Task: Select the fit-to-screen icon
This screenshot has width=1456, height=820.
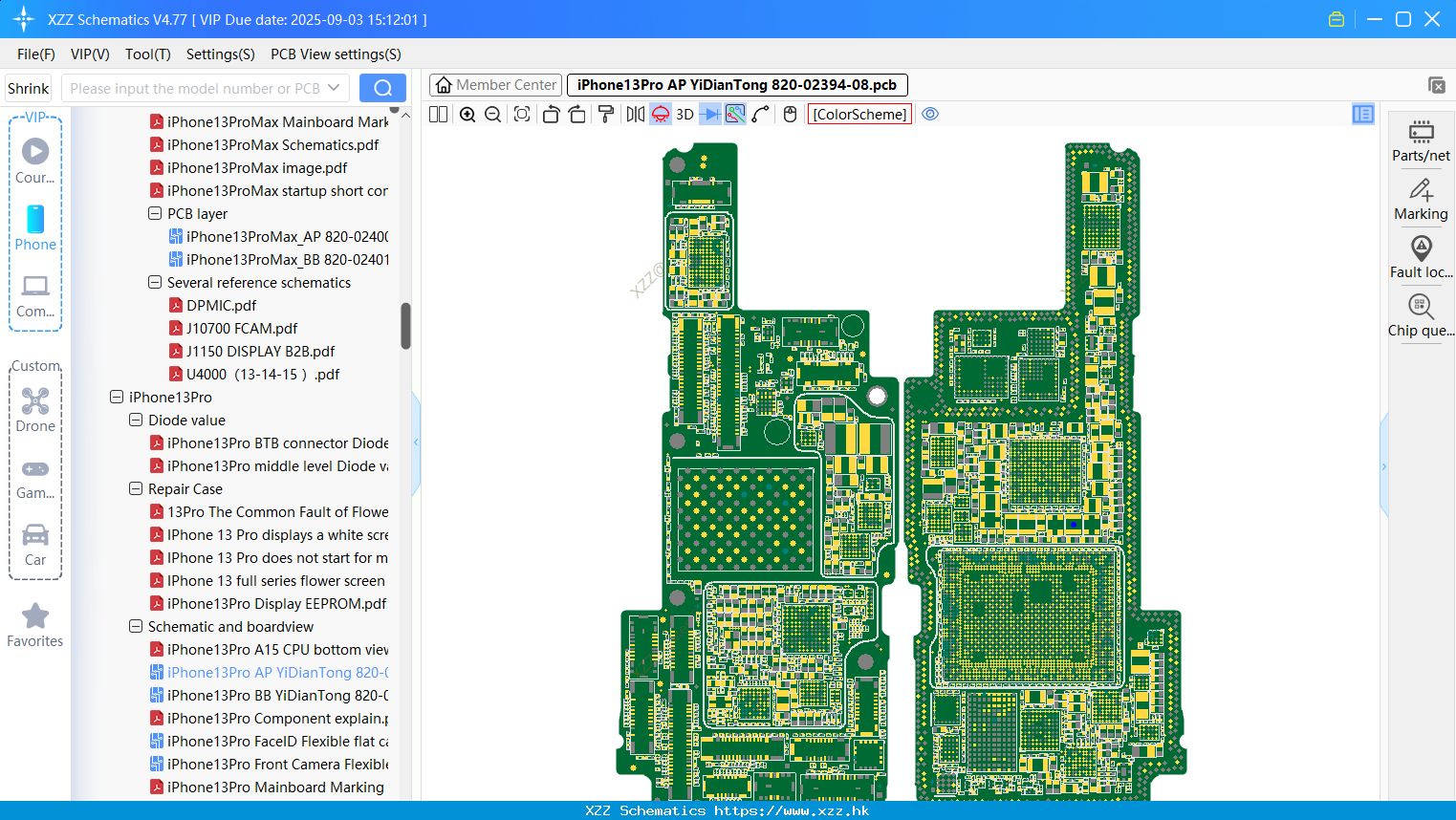Action: coord(522,115)
